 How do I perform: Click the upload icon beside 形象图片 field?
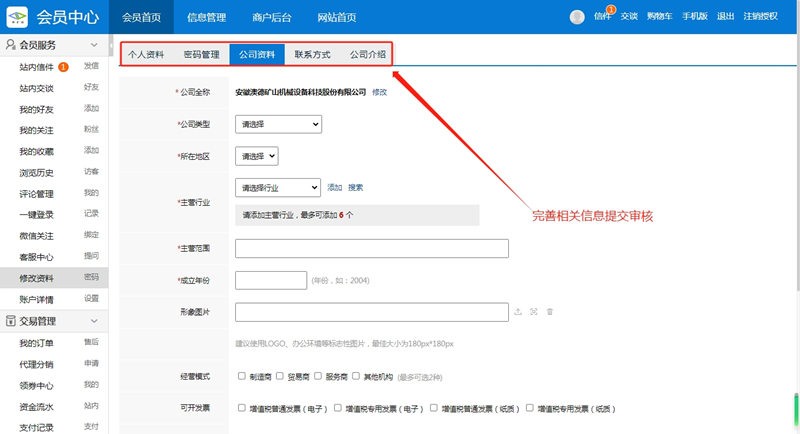click(x=518, y=312)
